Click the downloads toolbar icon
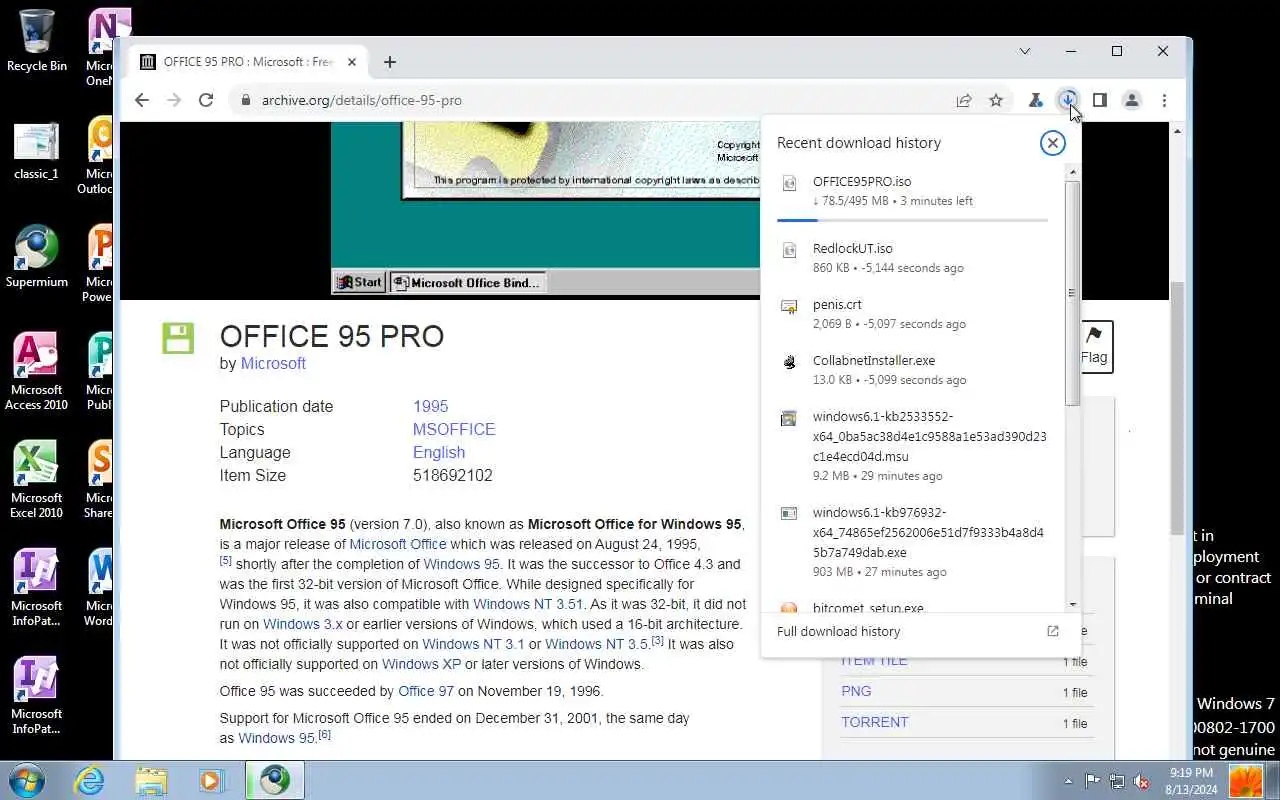 [1068, 100]
